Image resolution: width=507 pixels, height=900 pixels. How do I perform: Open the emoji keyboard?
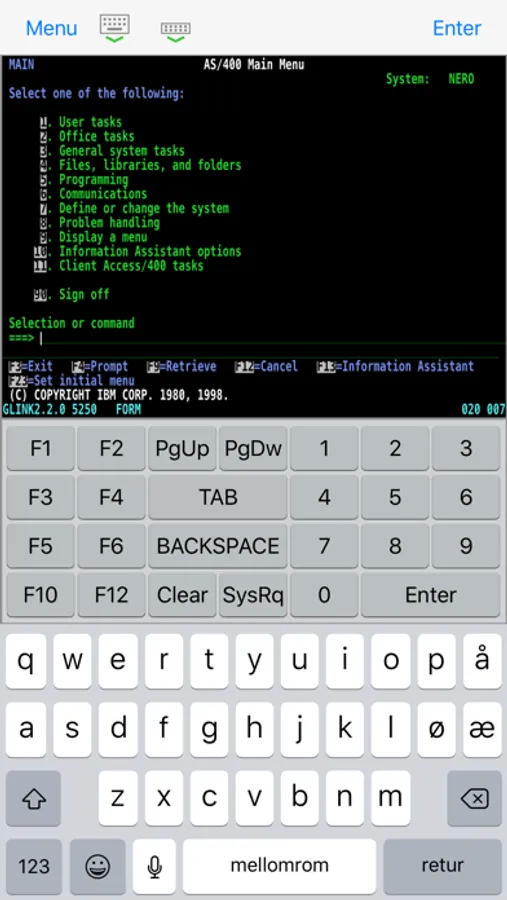pyautogui.click(x=98, y=867)
